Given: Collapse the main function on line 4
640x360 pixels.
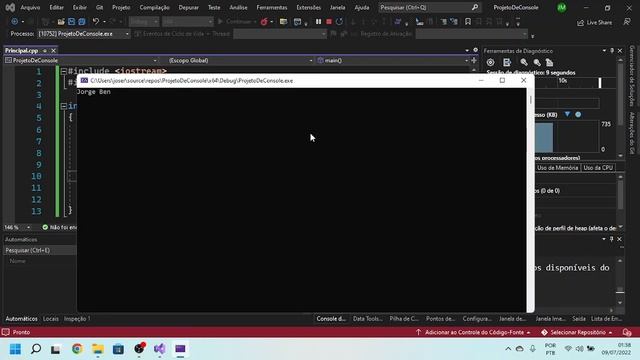Looking at the screenshot, I should (64, 106).
